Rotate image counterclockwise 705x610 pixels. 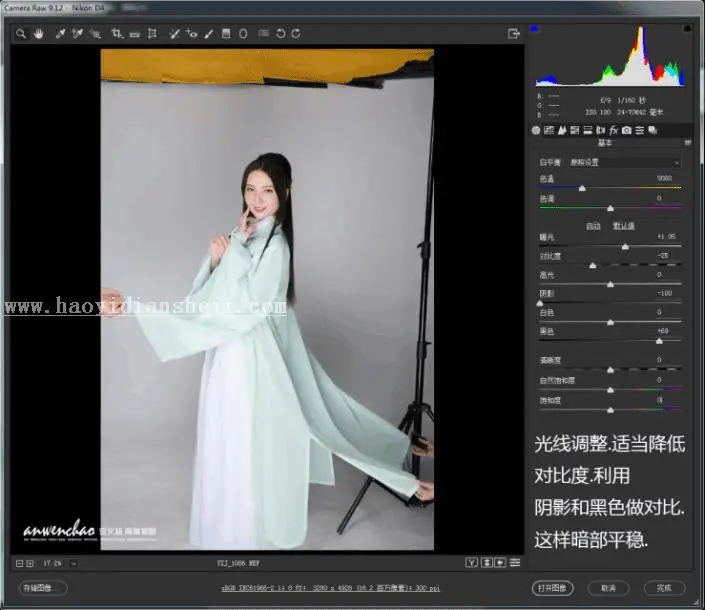tap(281, 34)
